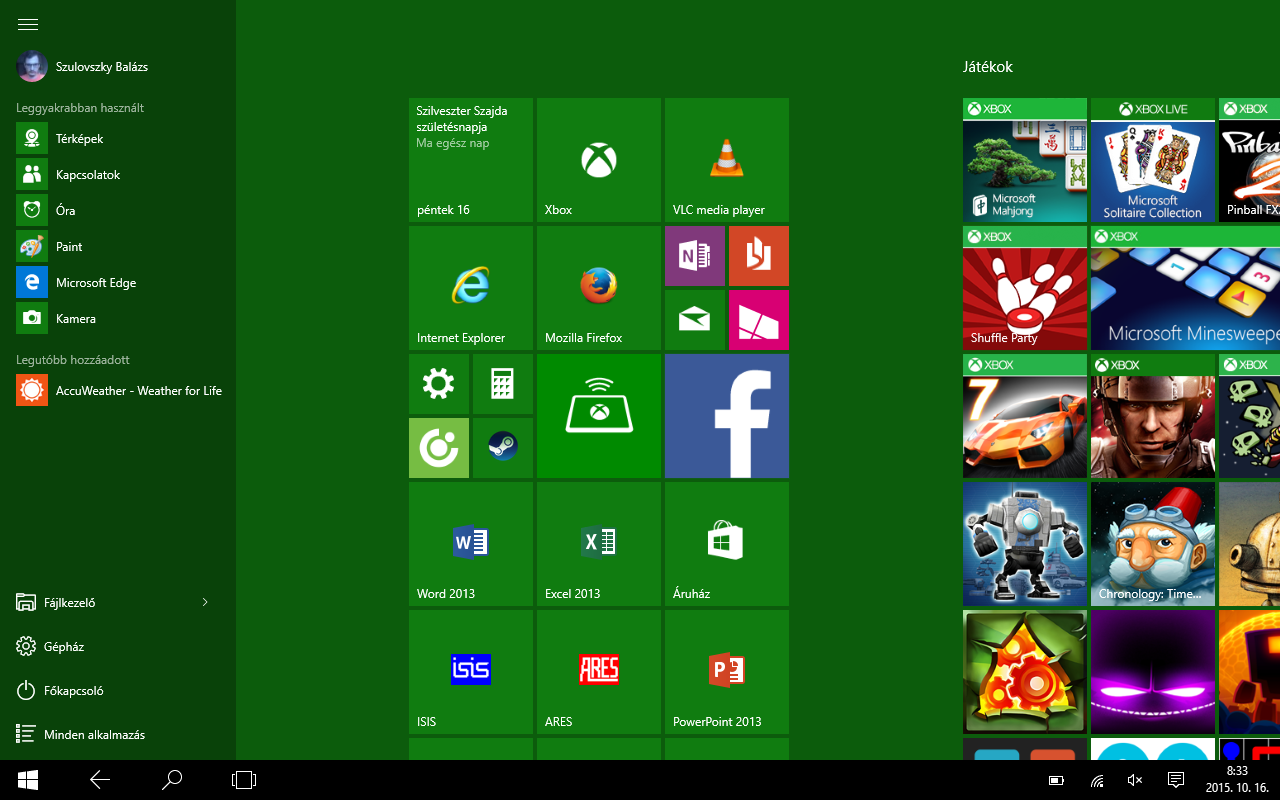Click the taskbar back arrow
Viewport: 1280px width, 800px height.
tap(100, 780)
